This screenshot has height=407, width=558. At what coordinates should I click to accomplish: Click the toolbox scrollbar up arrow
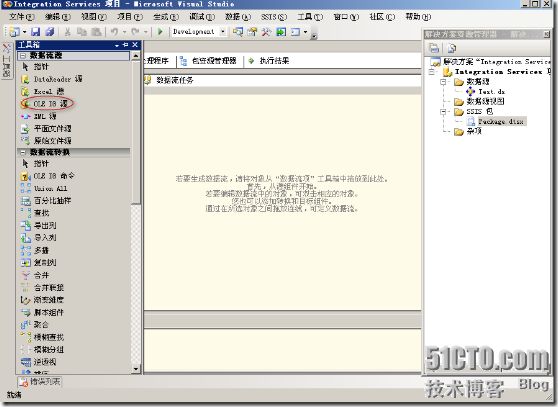(136, 56)
